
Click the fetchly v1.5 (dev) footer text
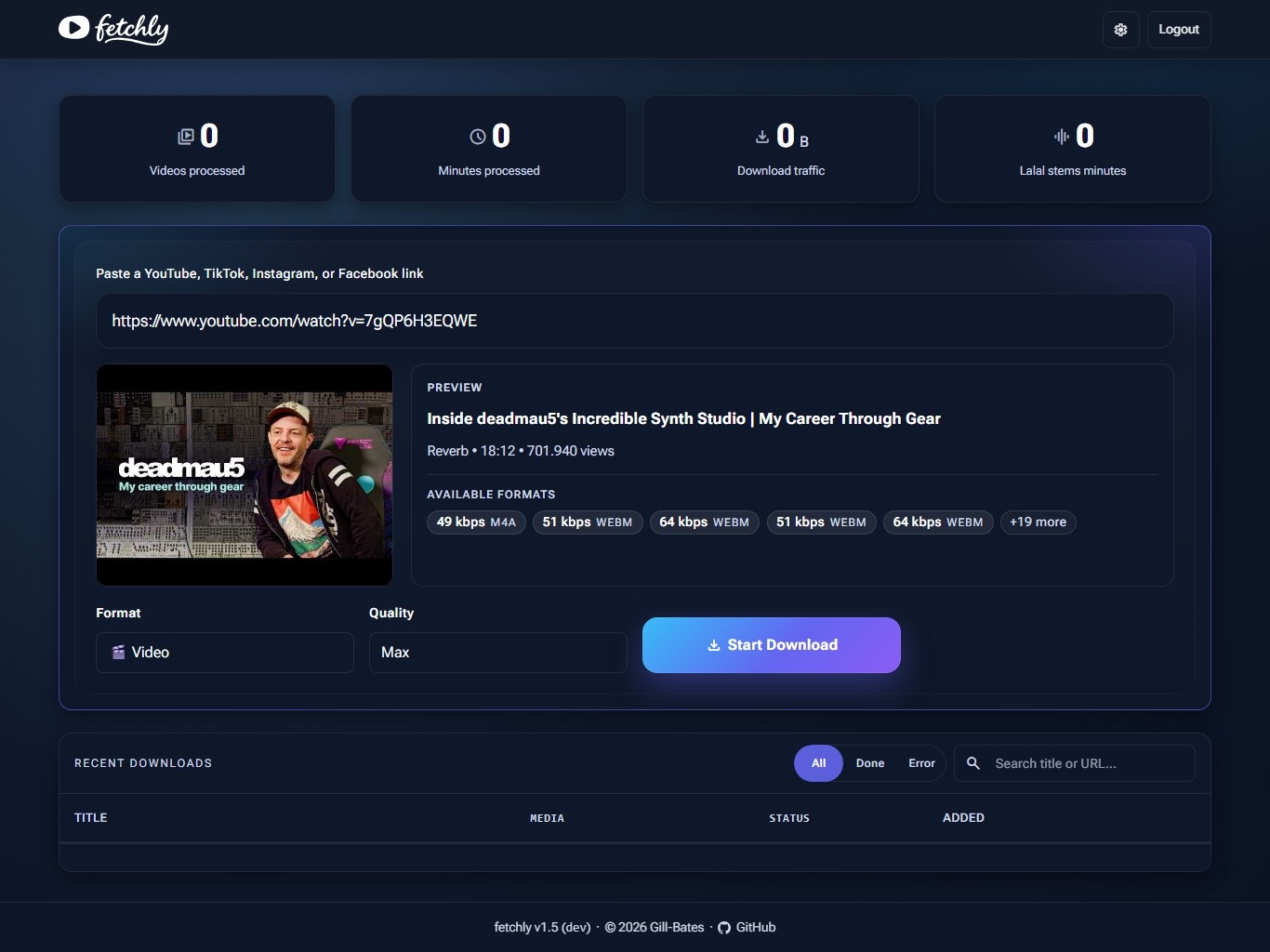542,927
